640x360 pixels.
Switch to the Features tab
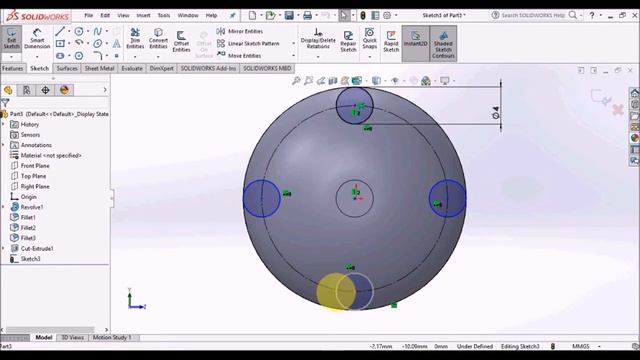point(13,68)
